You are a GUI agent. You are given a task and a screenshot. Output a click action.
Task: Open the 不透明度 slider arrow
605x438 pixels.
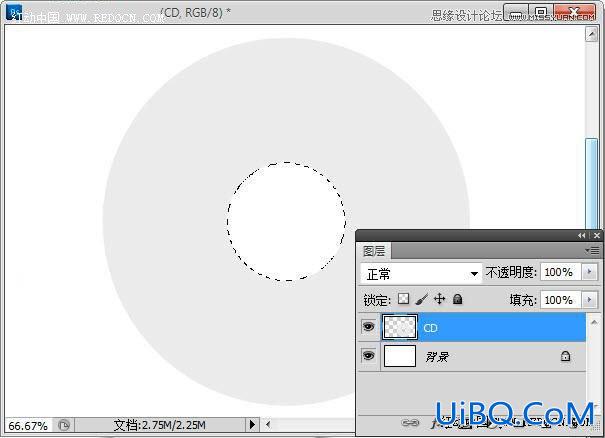589,272
